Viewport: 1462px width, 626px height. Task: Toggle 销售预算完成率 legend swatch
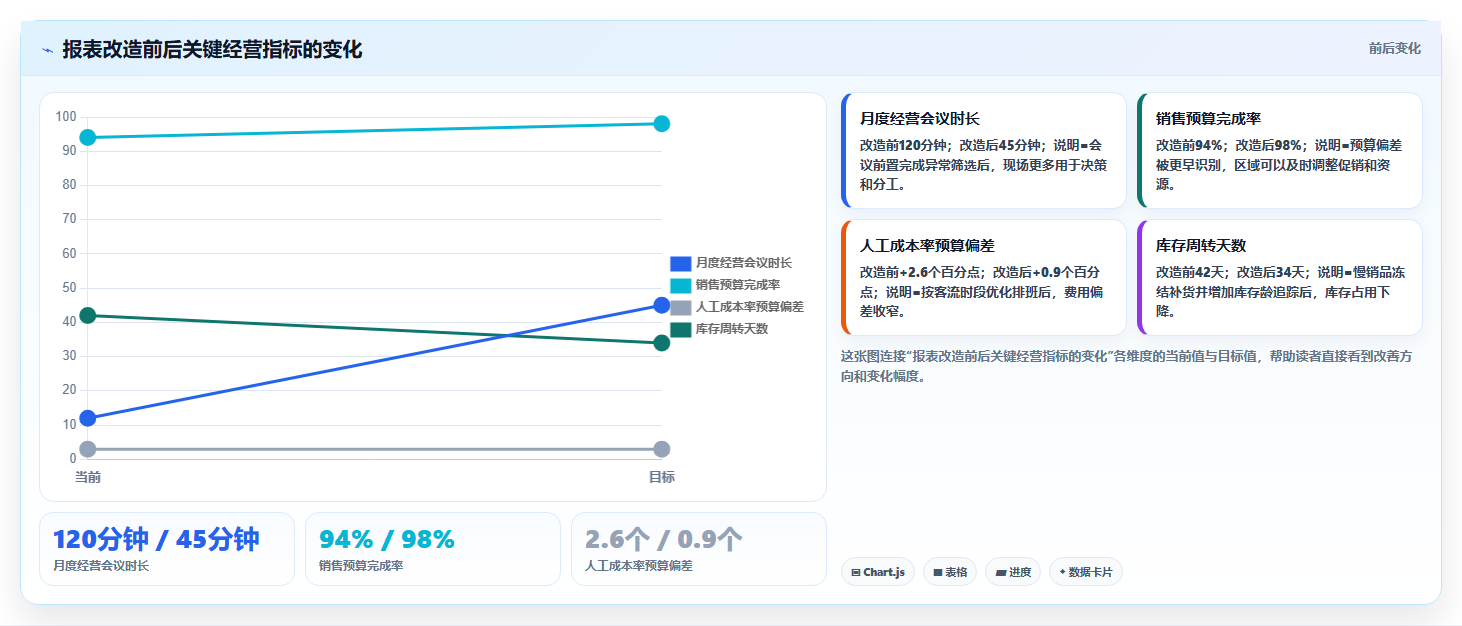[680, 285]
